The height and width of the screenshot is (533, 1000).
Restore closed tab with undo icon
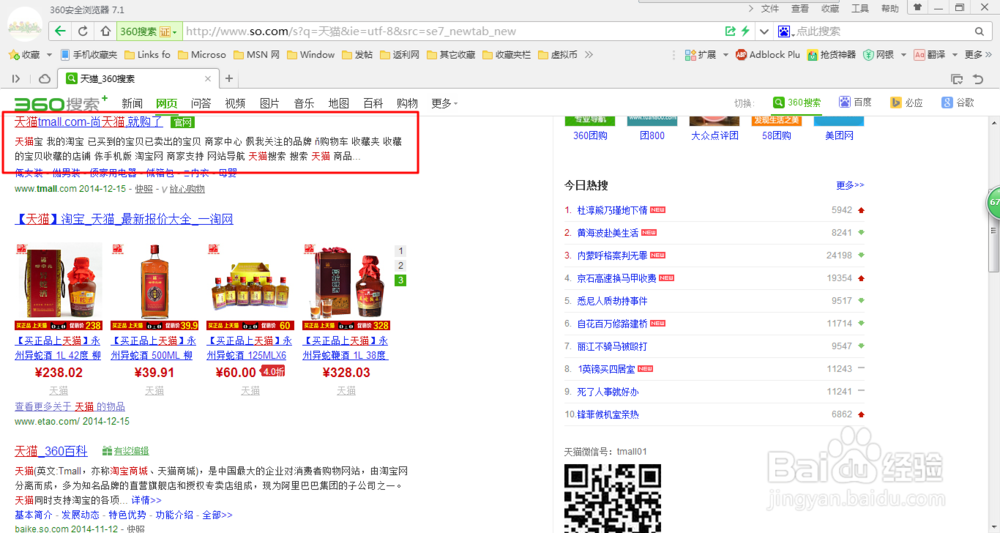978,79
